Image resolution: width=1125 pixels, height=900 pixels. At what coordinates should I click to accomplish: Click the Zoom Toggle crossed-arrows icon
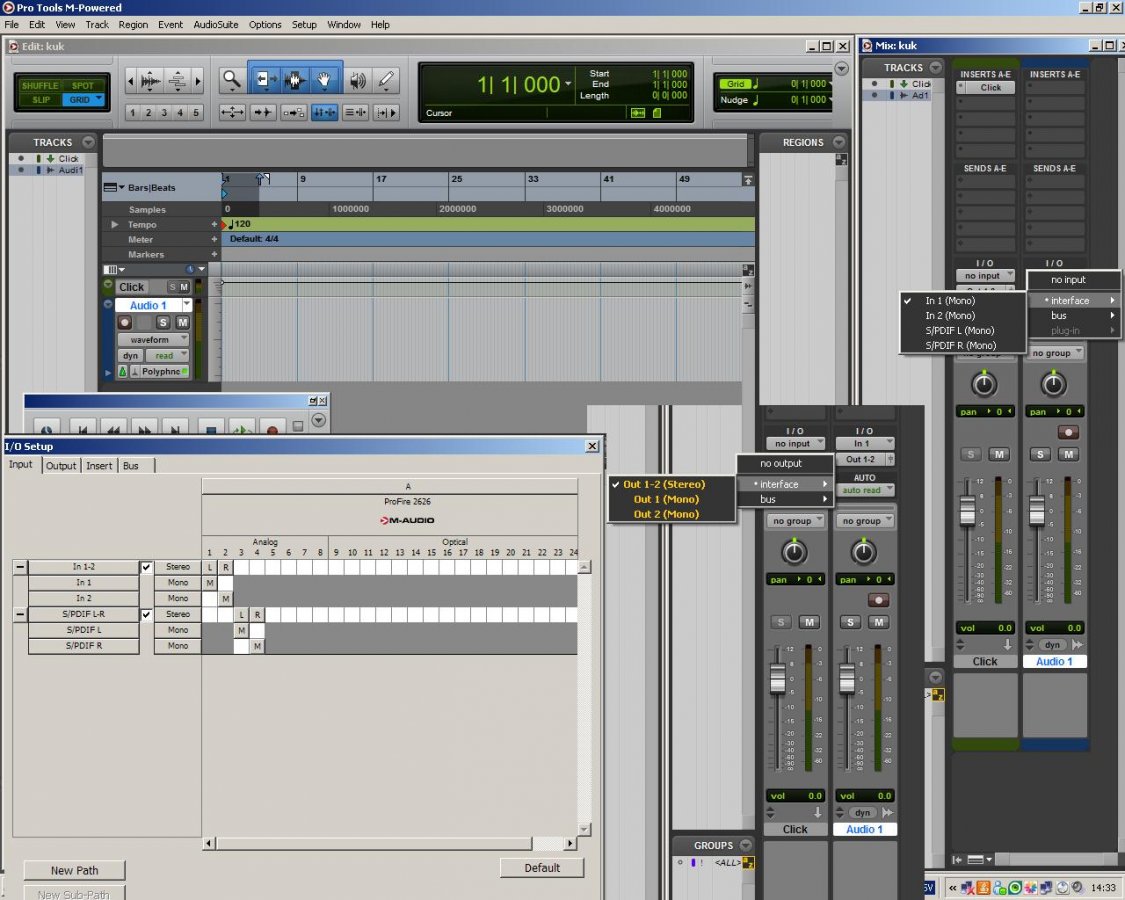coord(232,112)
